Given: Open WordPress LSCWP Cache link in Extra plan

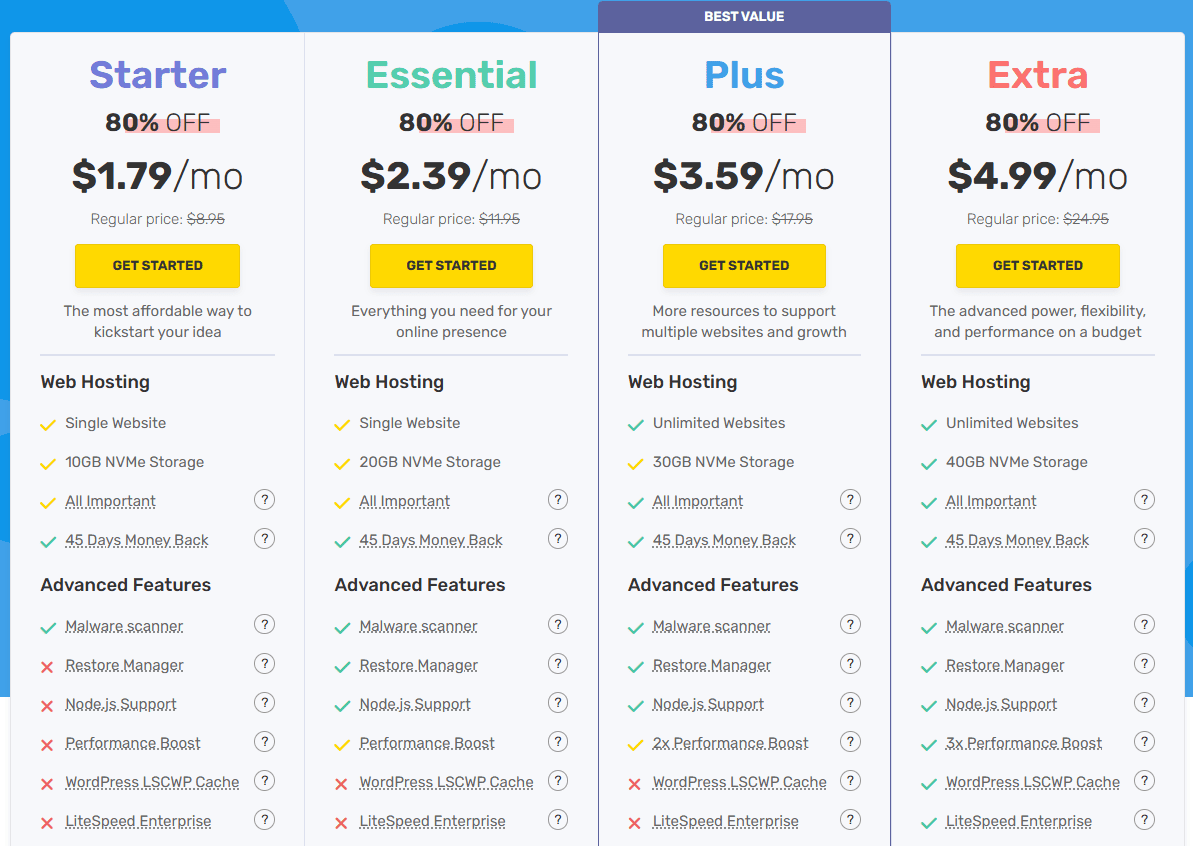Looking at the screenshot, I should pos(1032,783).
